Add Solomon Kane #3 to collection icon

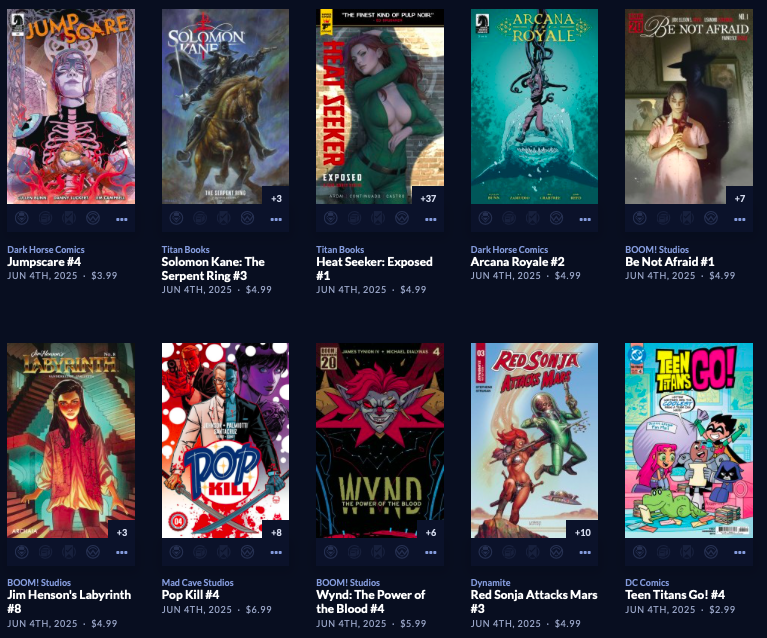click(x=200, y=218)
